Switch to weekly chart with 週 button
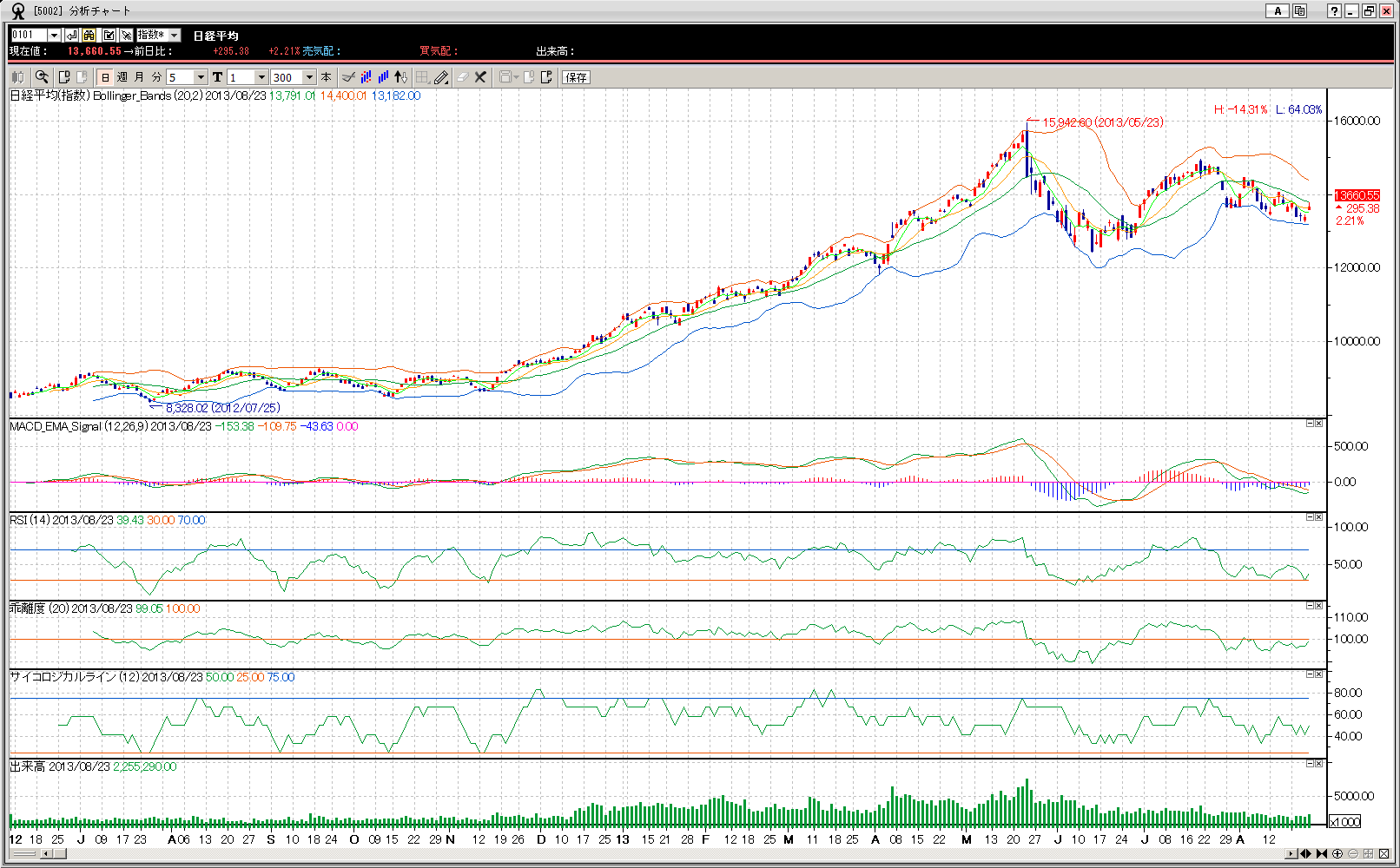Image resolution: width=1400 pixels, height=868 pixels. pos(122,77)
